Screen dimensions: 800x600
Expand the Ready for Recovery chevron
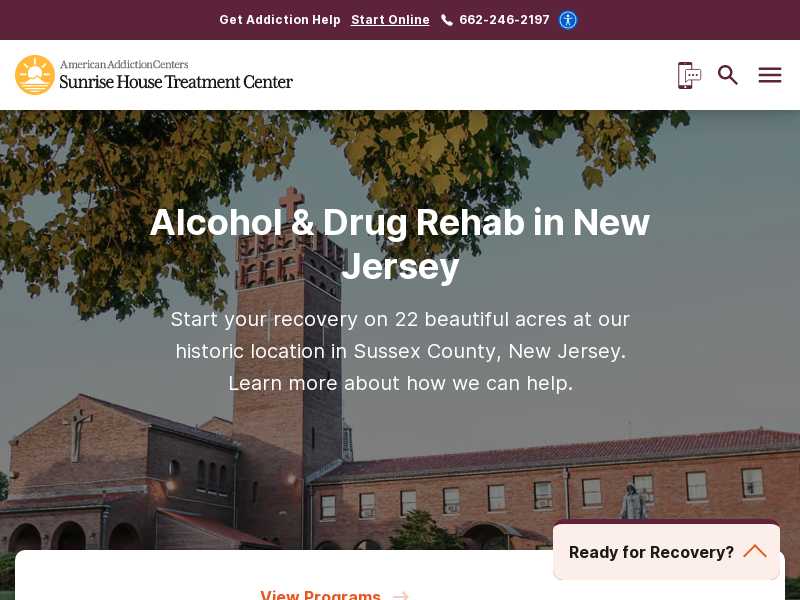755,552
